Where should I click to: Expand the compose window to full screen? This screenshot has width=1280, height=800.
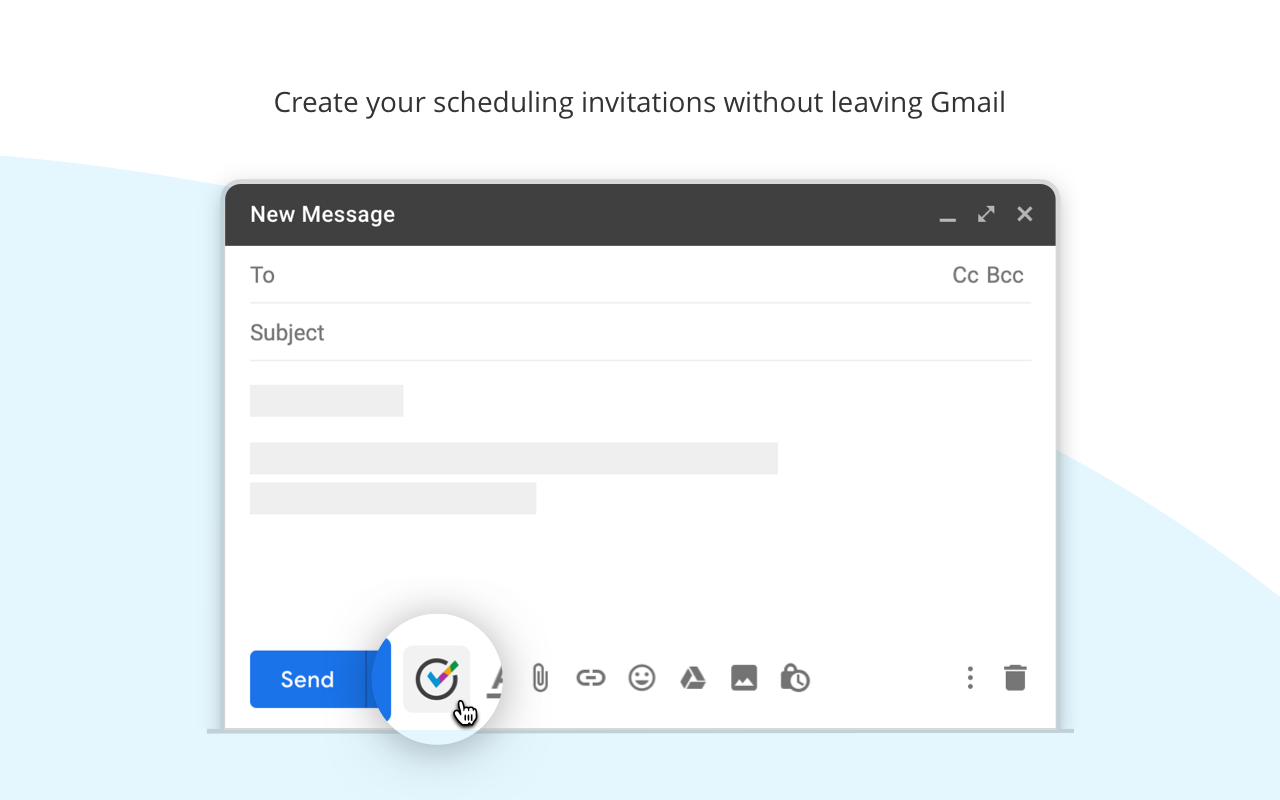[985, 213]
